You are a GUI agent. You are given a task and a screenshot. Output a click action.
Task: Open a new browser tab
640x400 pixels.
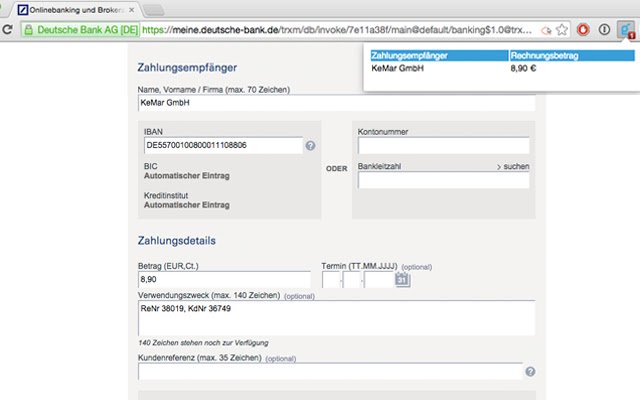pyautogui.click(x=154, y=10)
